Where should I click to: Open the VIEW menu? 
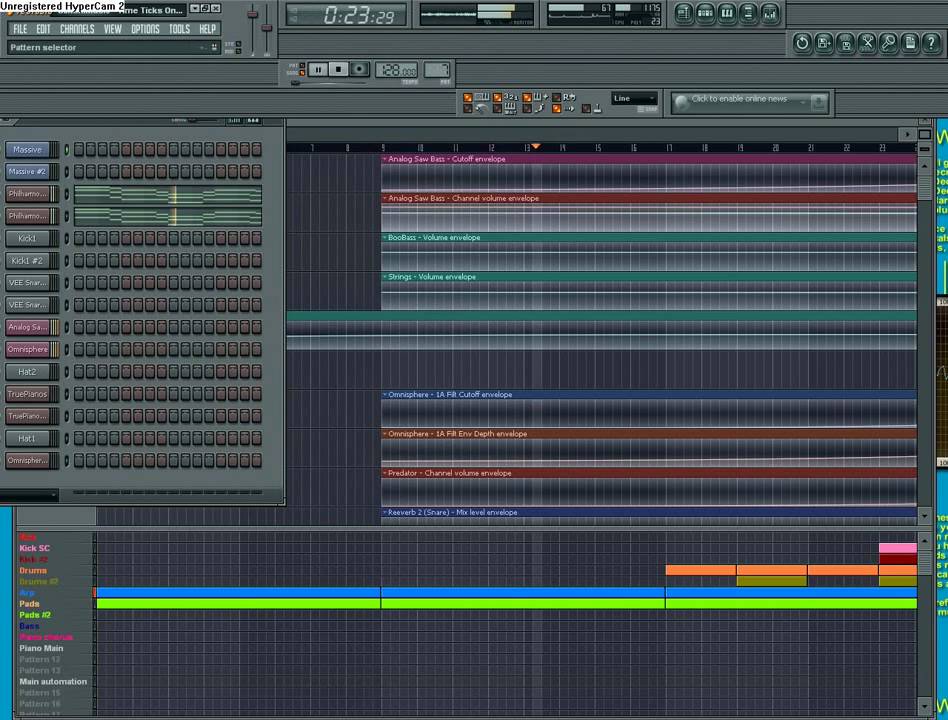[112, 29]
